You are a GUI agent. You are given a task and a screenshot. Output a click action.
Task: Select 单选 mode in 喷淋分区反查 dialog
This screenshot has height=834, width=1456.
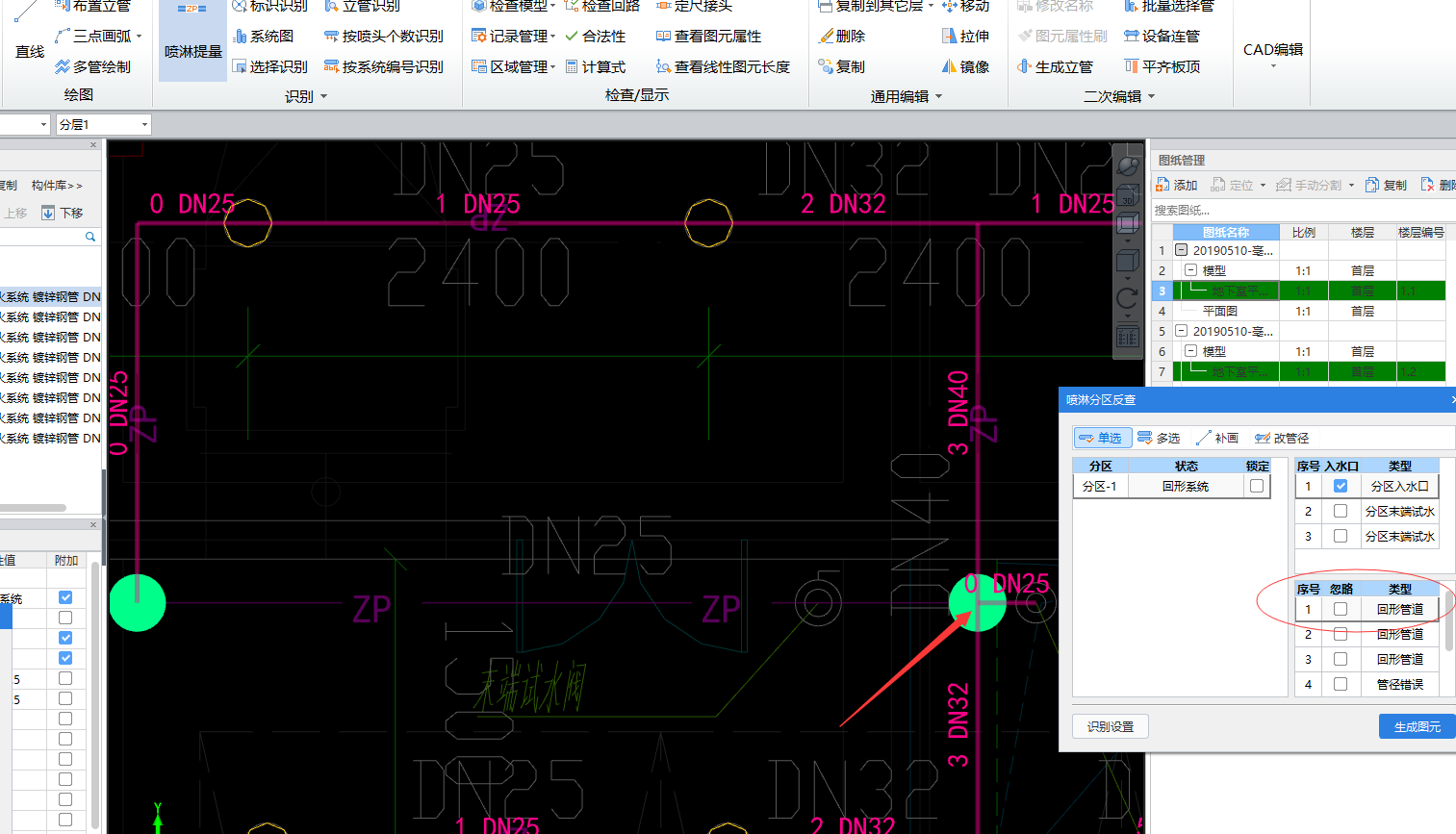(1101, 438)
